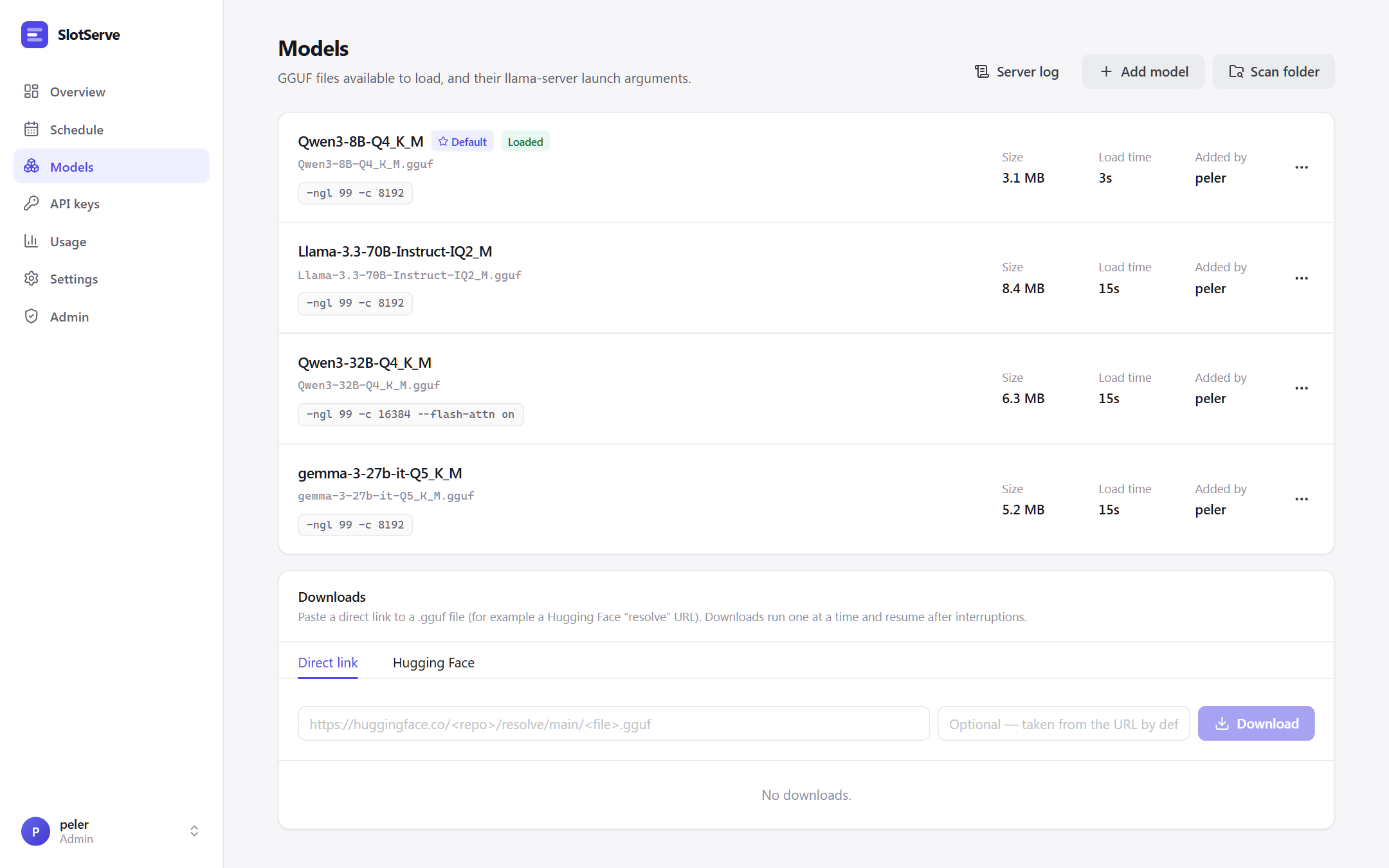
Task: Click the peler avatar circle
Action: 35,831
